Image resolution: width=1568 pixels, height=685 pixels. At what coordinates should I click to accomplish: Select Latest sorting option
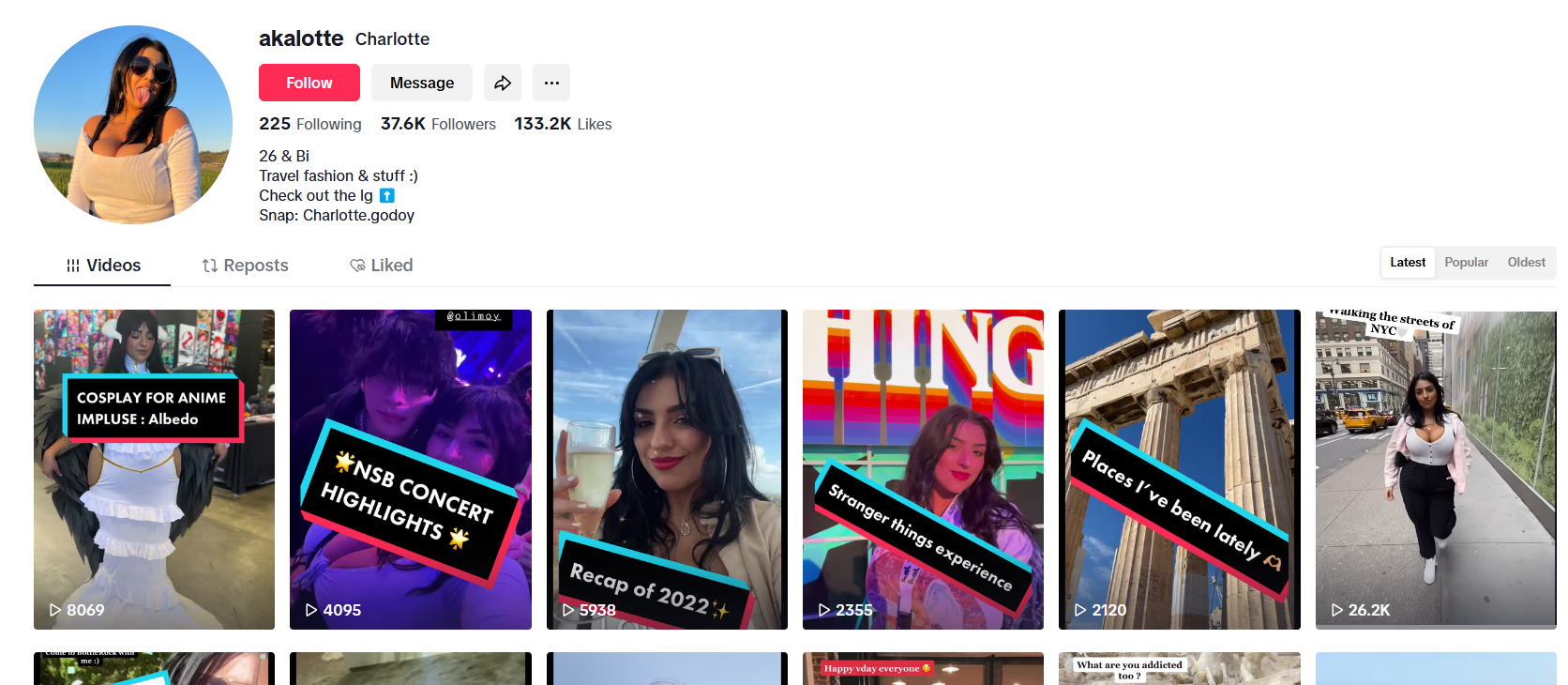pos(1408,263)
